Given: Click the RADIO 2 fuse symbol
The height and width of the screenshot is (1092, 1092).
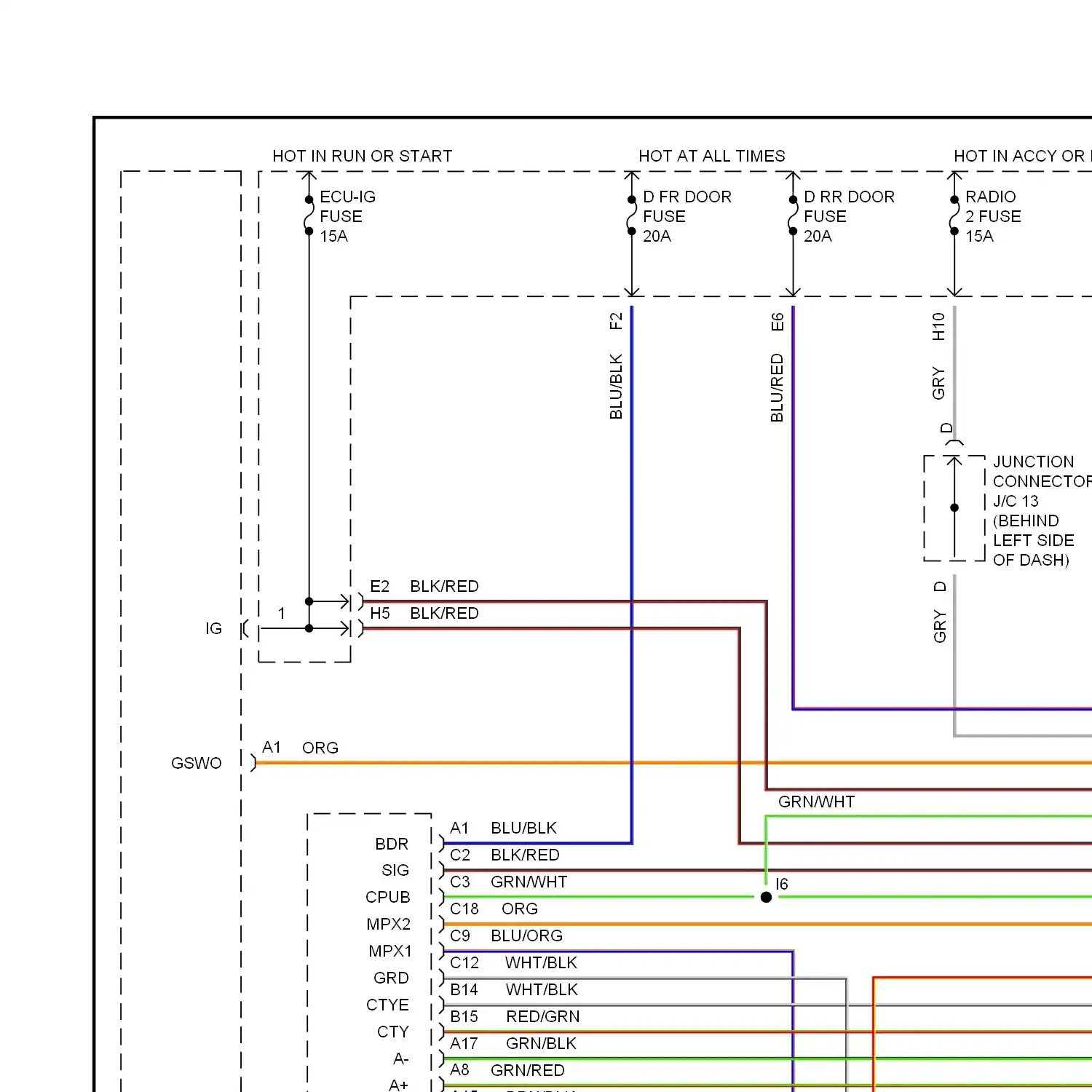Looking at the screenshot, I should click(x=954, y=215).
